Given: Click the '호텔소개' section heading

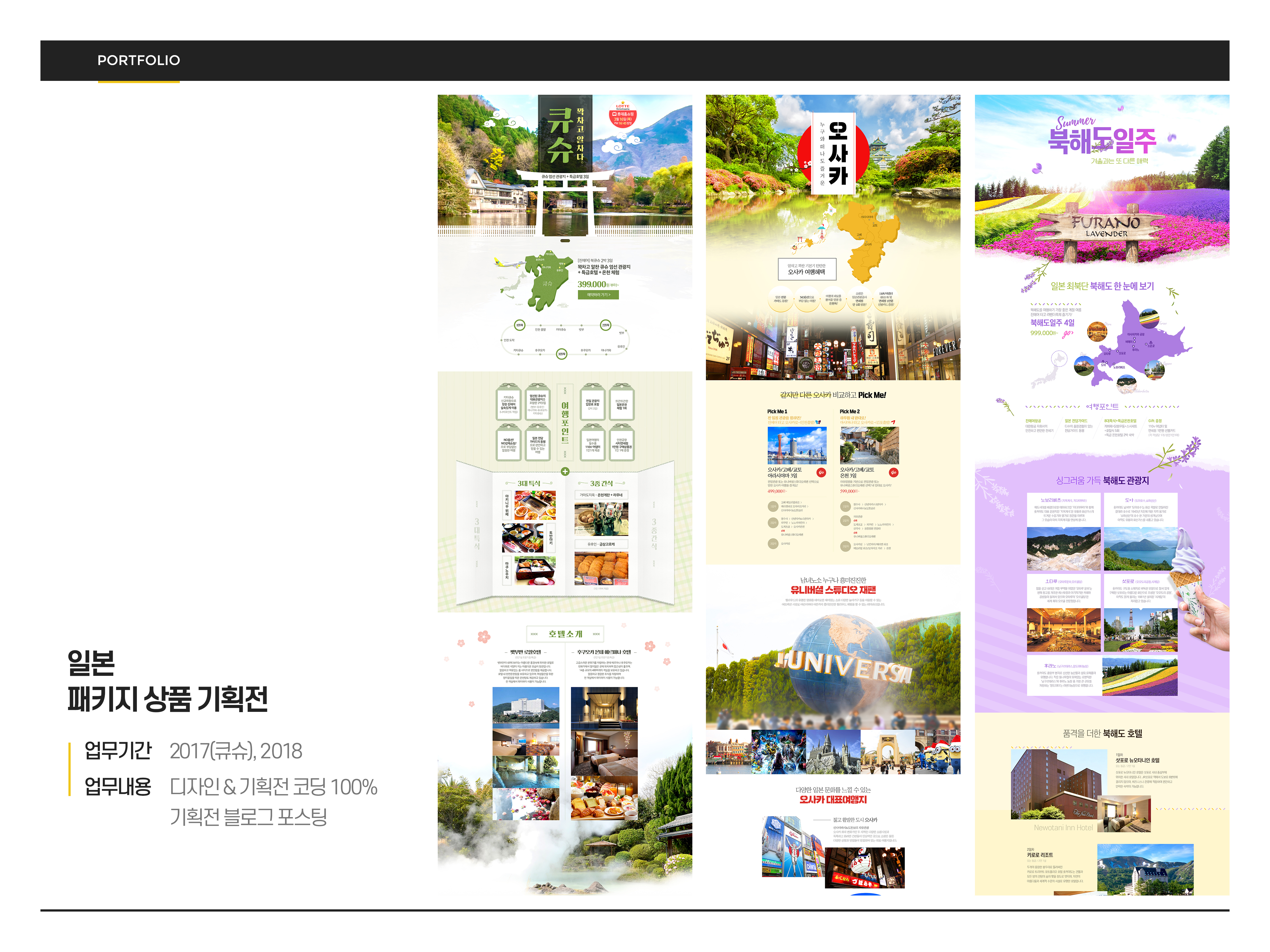Looking at the screenshot, I should [565, 634].
